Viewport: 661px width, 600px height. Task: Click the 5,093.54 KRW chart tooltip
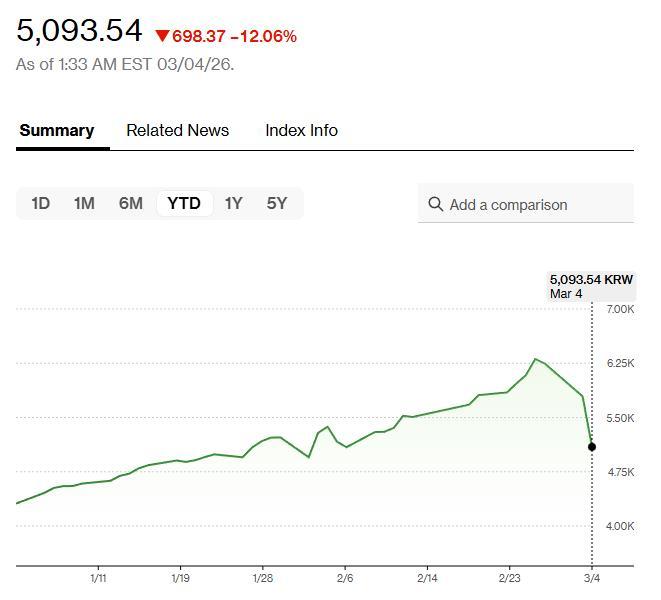click(591, 286)
